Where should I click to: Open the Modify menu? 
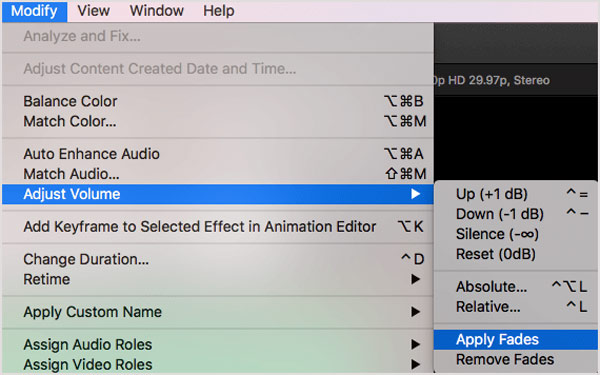click(x=34, y=11)
